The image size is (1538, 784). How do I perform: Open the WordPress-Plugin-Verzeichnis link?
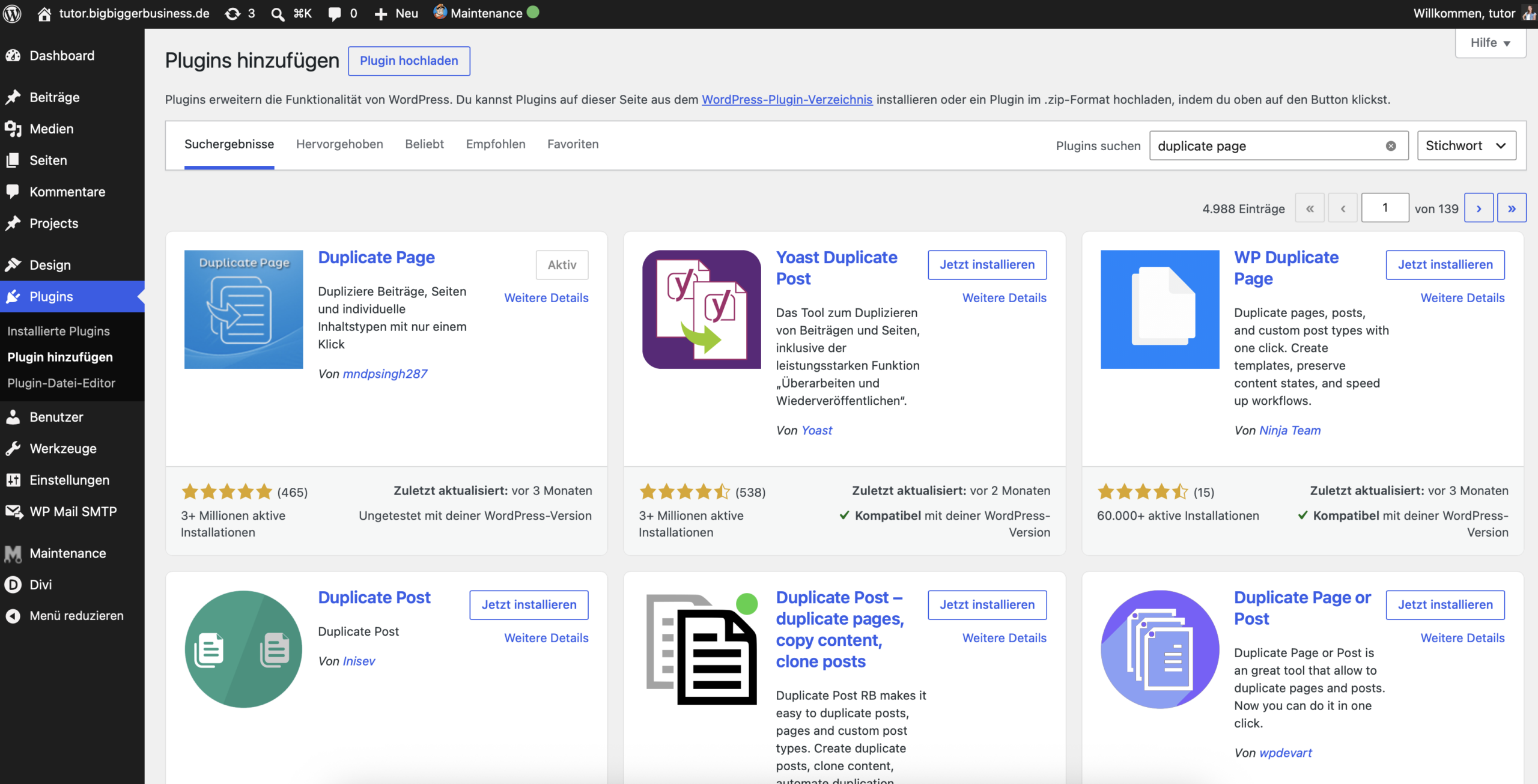tap(787, 99)
